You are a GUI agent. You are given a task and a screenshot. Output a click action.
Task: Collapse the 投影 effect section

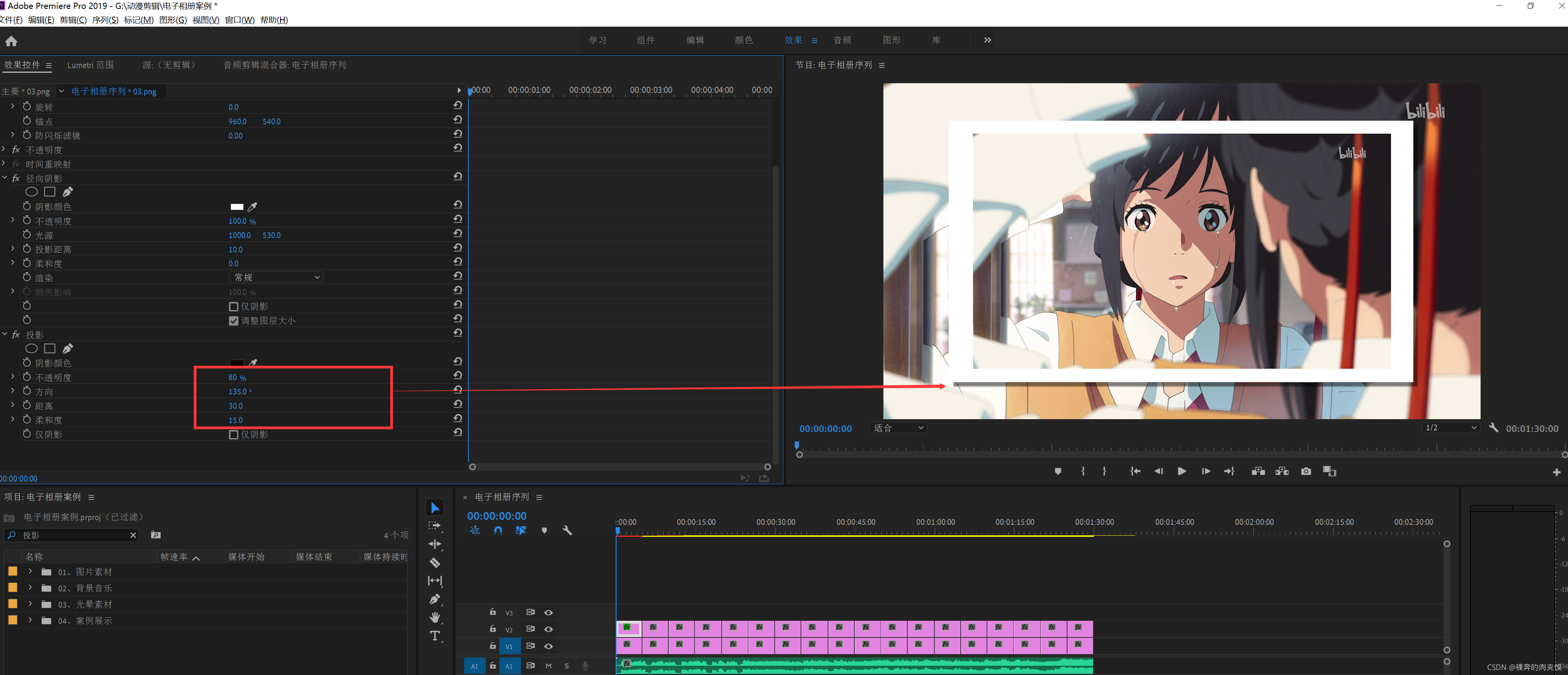click(5, 334)
